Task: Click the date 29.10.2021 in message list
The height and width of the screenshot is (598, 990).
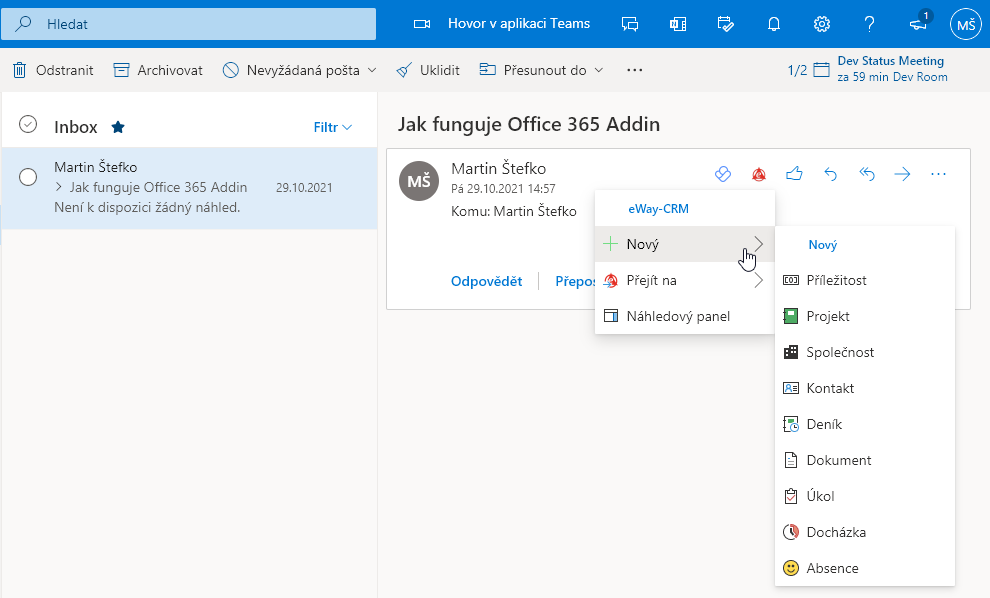Action: (x=304, y=188)
